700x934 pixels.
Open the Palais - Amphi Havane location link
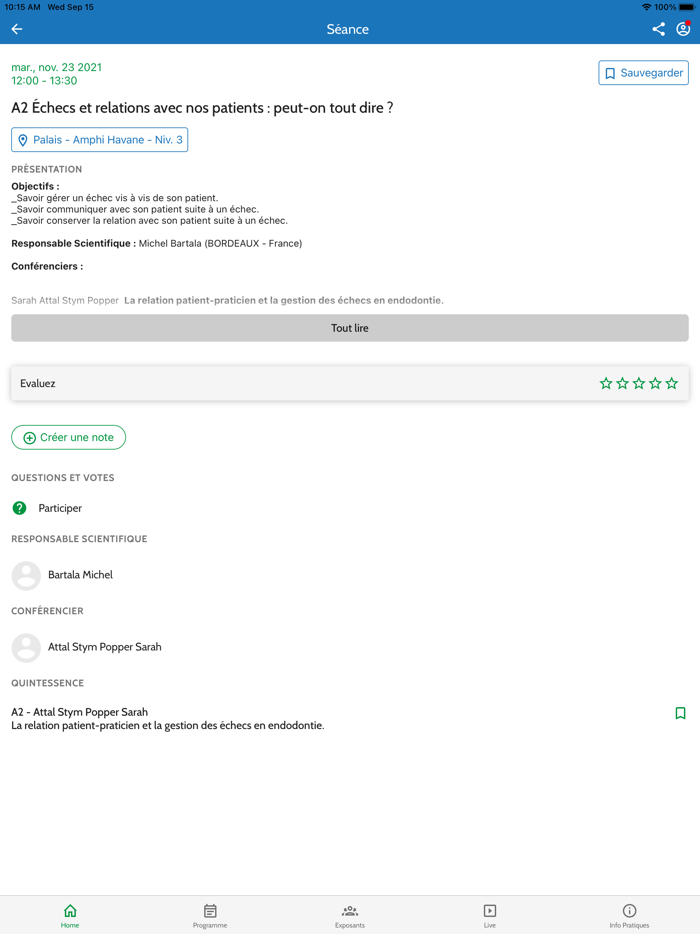[x=107, y=140]
